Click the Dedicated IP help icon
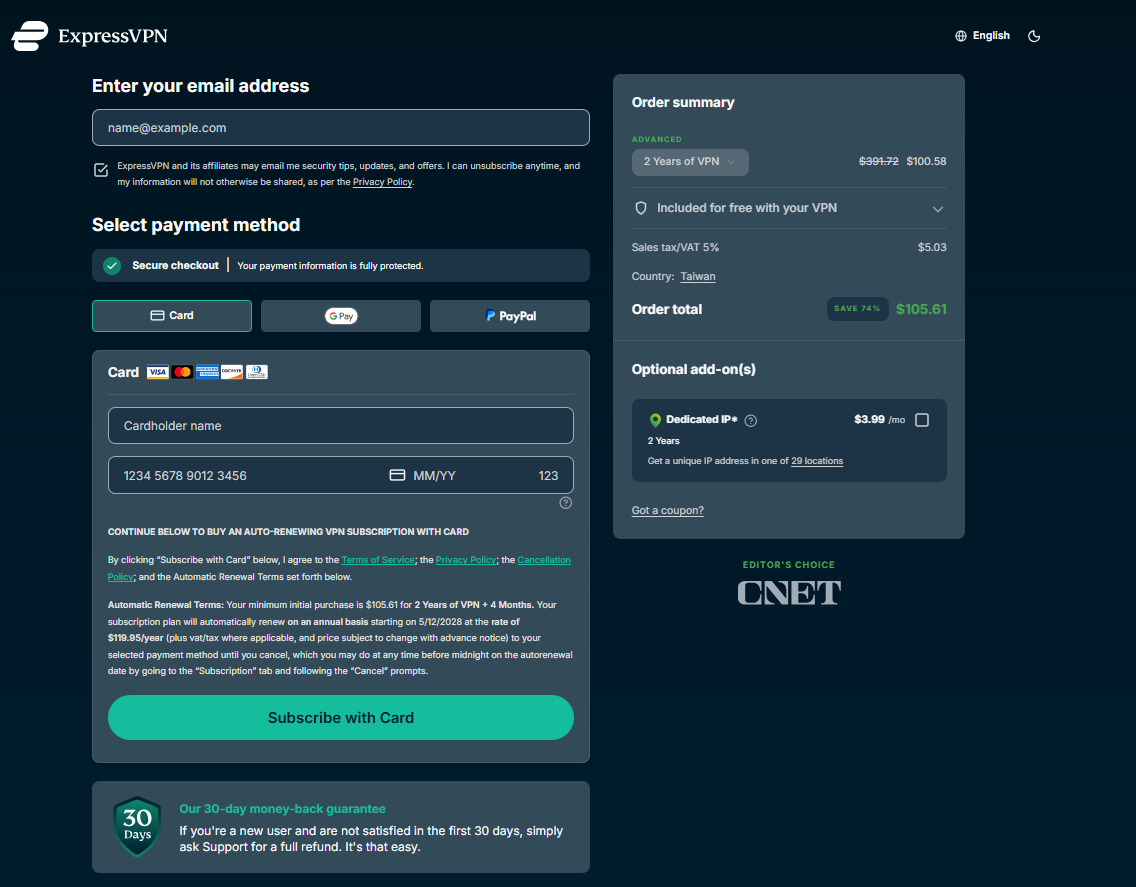1136x887 pixels. (751, 420)
